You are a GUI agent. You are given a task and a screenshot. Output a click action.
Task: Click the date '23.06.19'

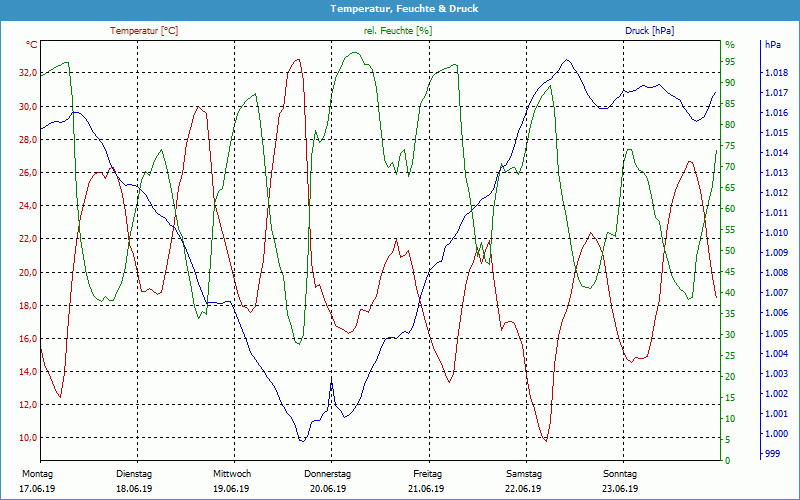(x=620, y=489)
